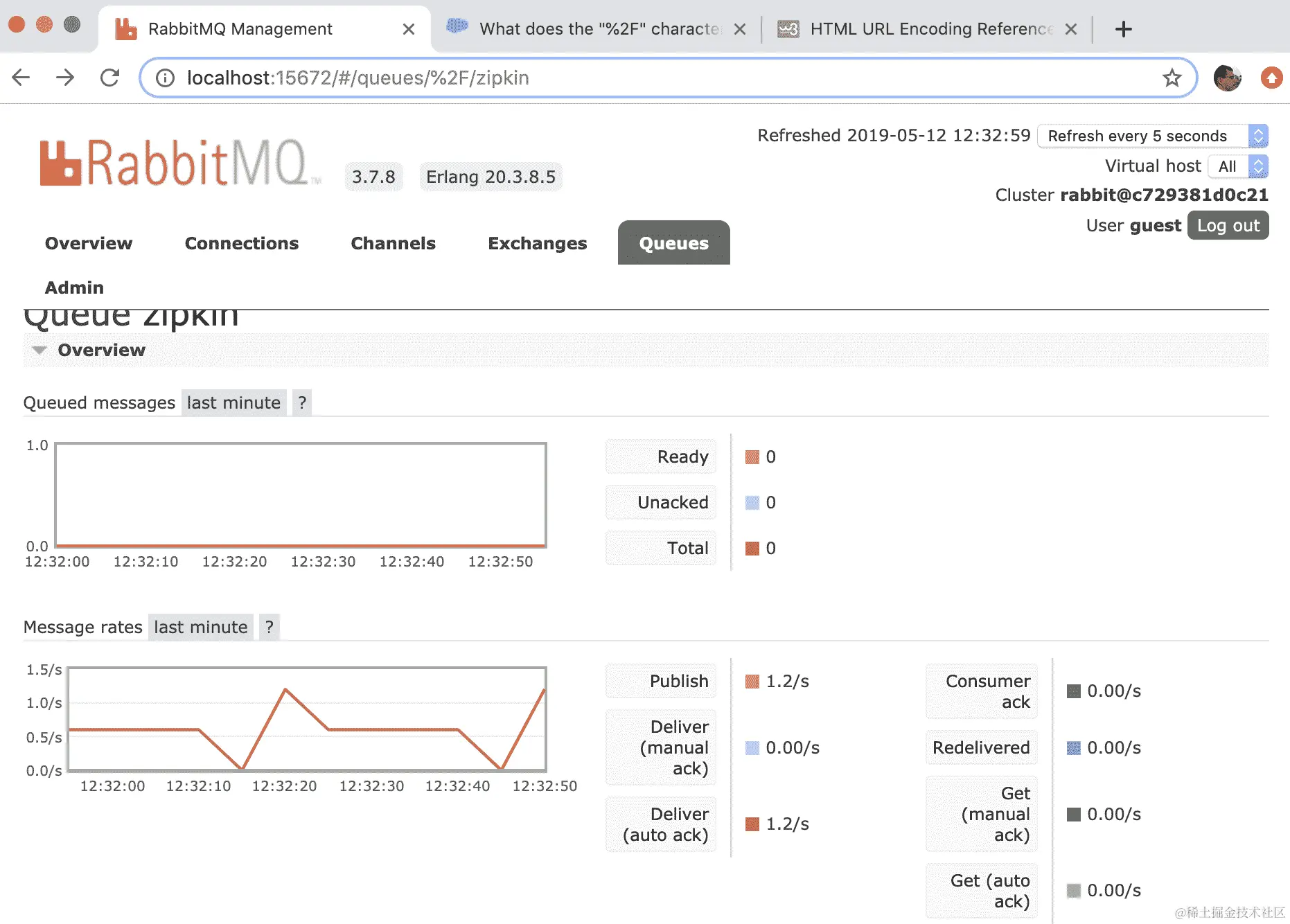Toggle Get (manual ack) color swatch
Image resolution: width=1290 pixels, height=924 pixels.
[1074, 815]
